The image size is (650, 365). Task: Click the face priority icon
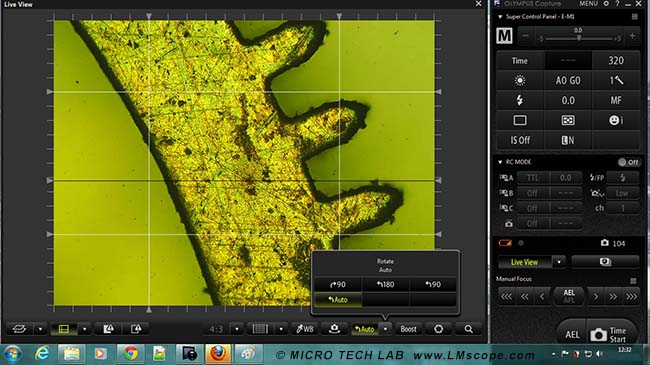pos(616,120)
